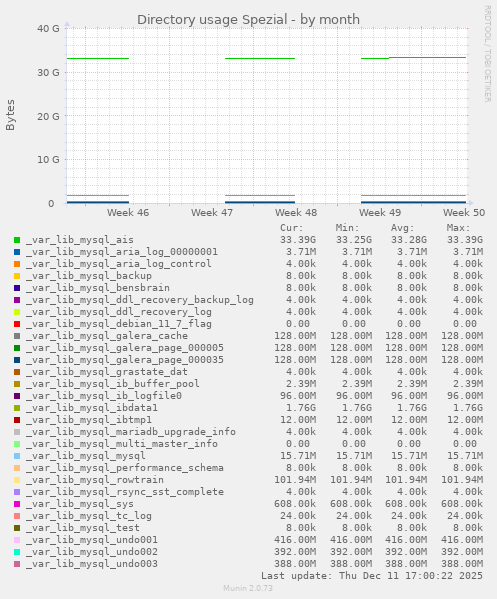Select the _var_lib_mysql_performance_schema label

pyautogui.click(x=125, y=468)
